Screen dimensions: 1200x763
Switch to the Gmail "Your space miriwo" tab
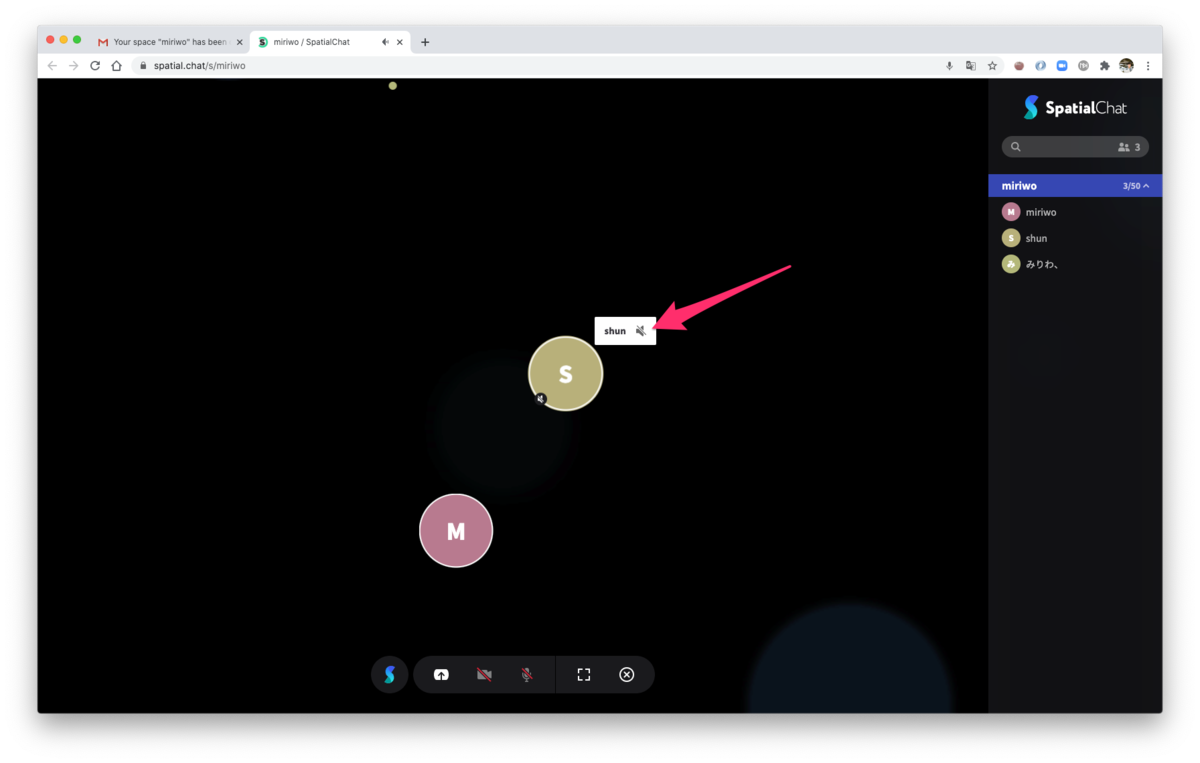tap(170, 42)
